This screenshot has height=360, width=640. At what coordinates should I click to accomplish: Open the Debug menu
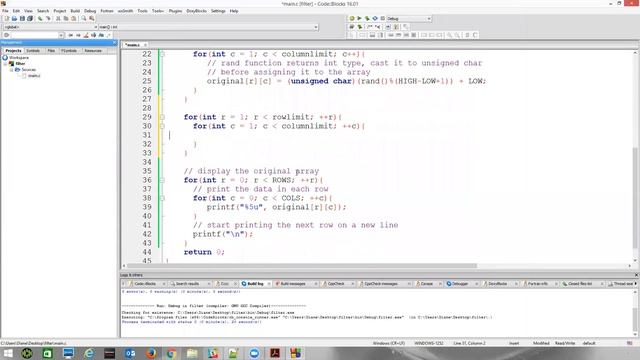[90, 11]
